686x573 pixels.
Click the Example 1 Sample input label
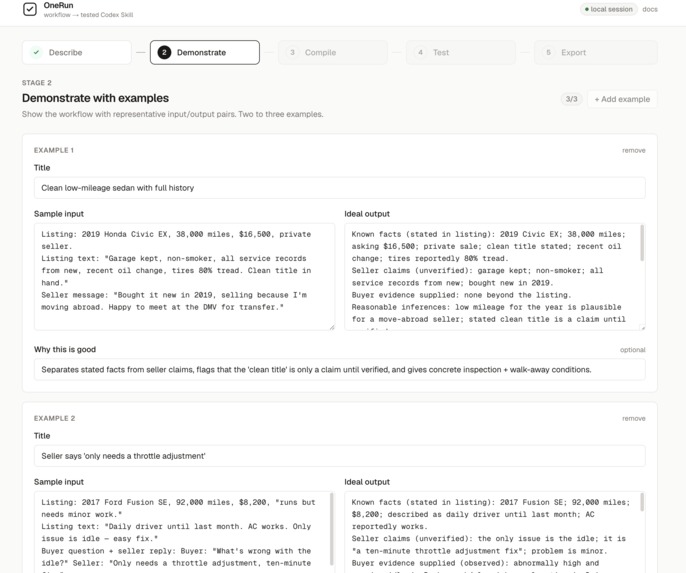click(59, 214)
